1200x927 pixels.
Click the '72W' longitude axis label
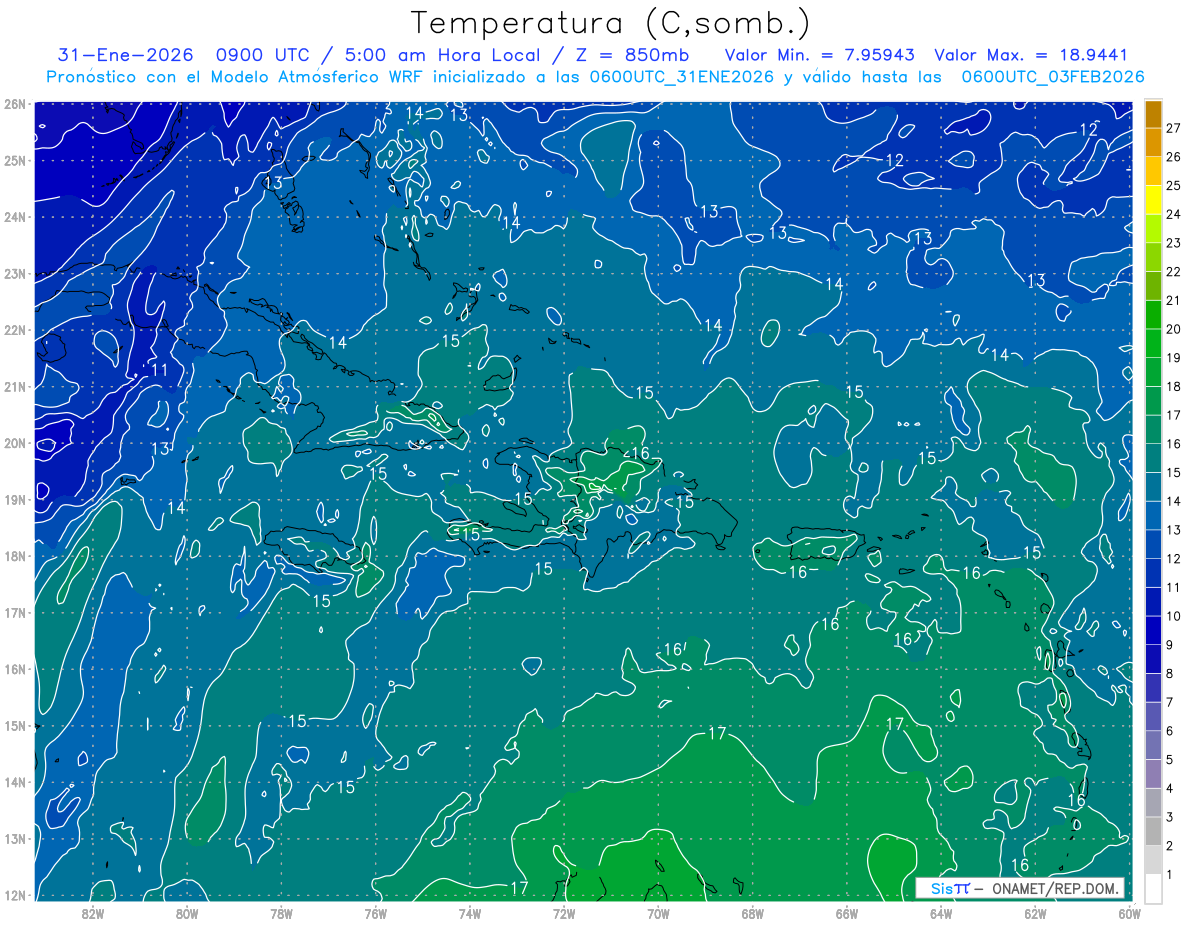click(563, 913)
